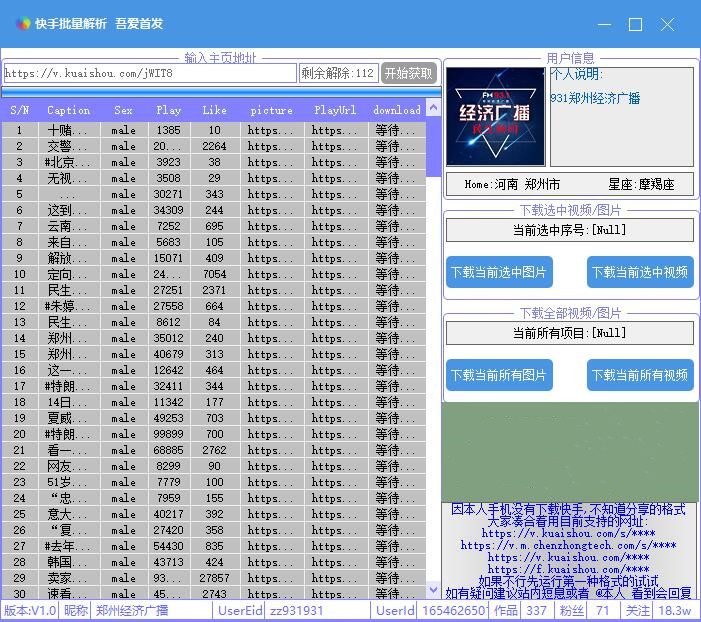The image size is (701, 622).
Task: Close the Kuaishou parser window
Action: point(667,24)
